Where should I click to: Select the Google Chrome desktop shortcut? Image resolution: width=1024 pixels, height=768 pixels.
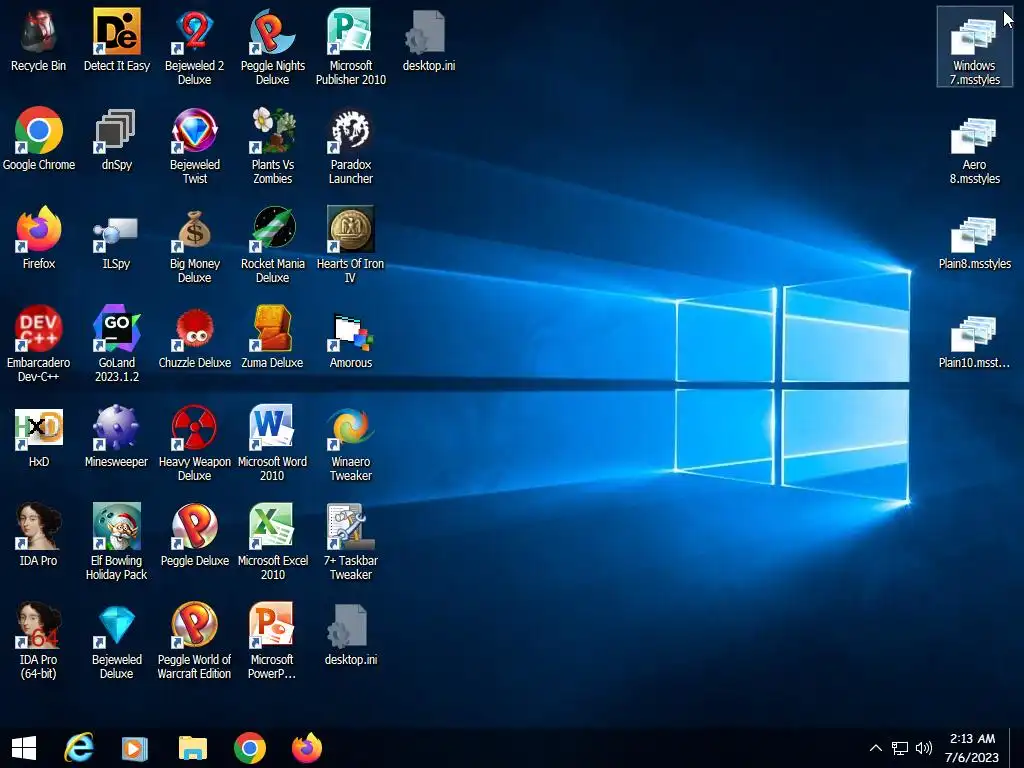39,139
